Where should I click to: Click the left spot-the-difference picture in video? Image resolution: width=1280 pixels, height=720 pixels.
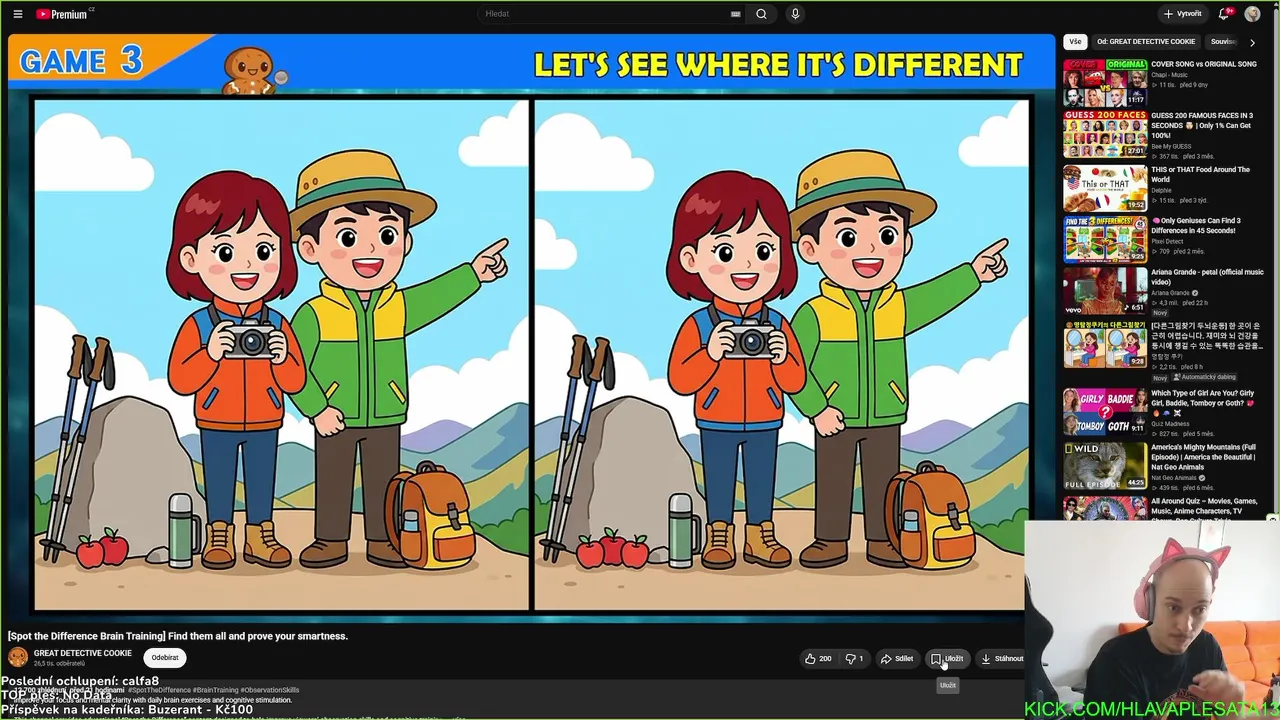click(x=281, y=354)
